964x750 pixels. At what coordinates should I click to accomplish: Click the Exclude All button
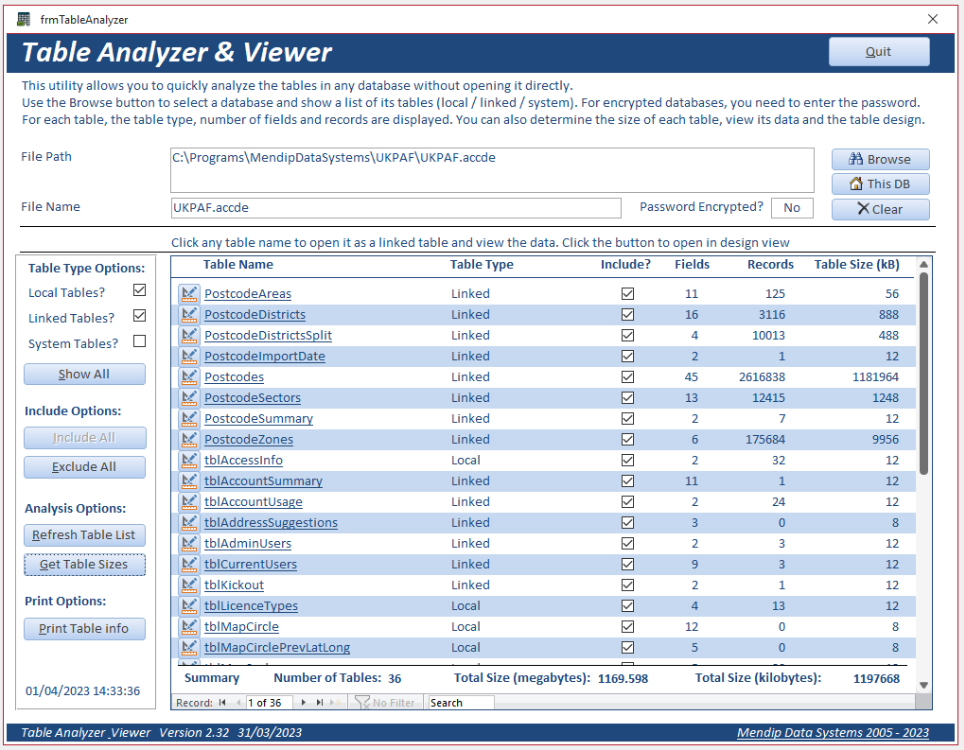(x=85, y=467)
